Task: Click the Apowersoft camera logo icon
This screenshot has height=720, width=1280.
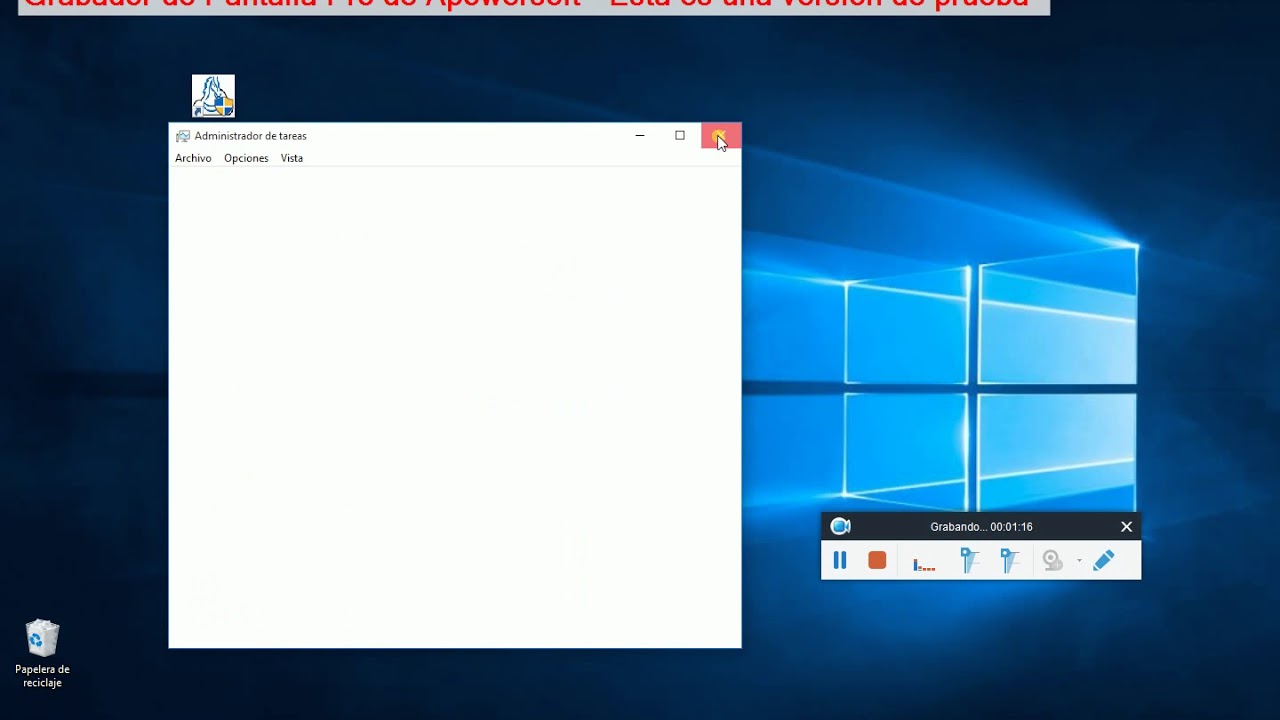Action: pos(840,526)
